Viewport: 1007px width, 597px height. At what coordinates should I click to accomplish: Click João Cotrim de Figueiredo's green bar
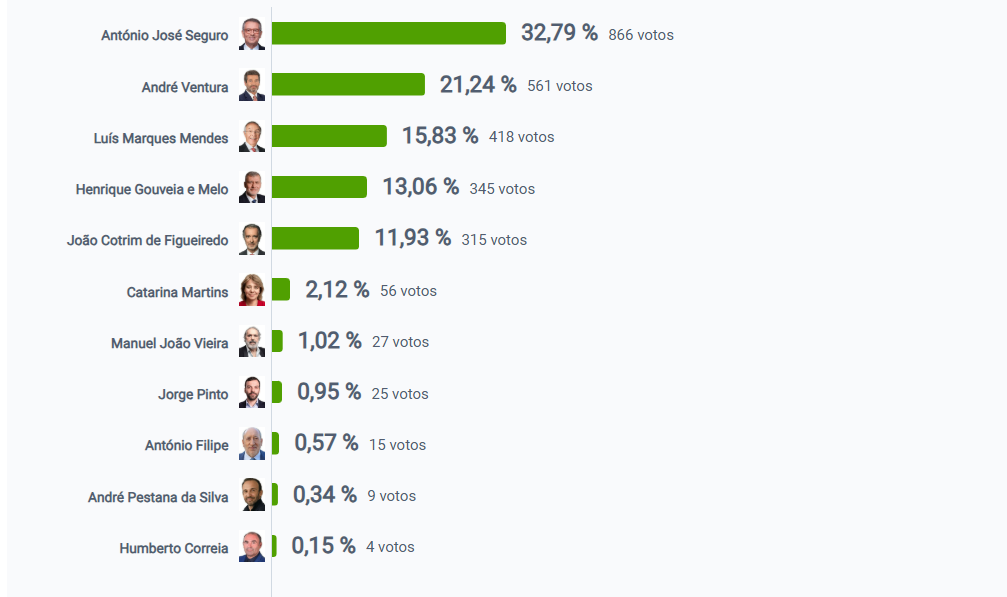(315, 238)
